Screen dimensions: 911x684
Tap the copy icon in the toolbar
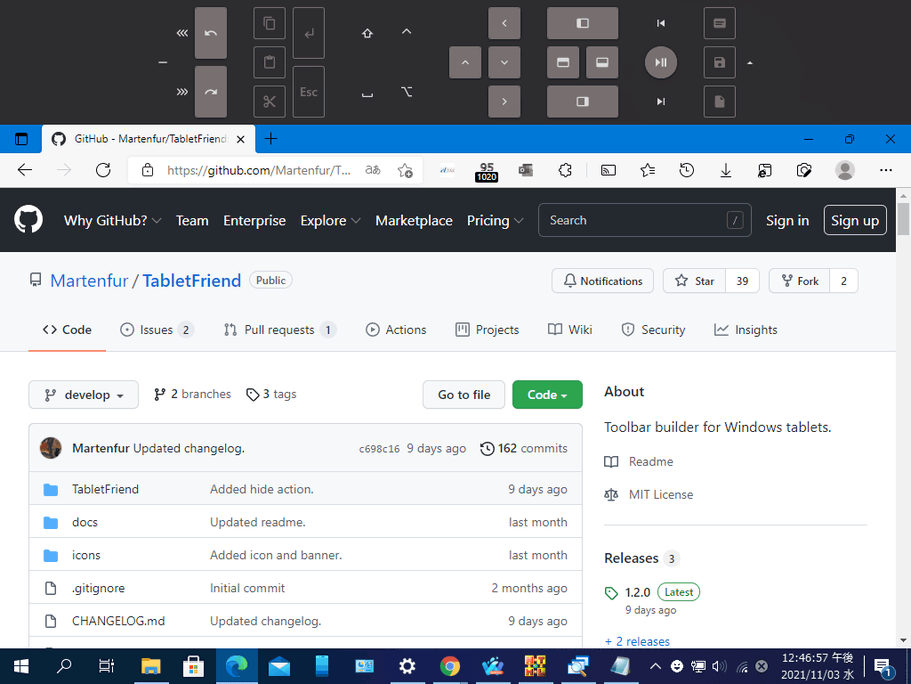click(270, 23)
